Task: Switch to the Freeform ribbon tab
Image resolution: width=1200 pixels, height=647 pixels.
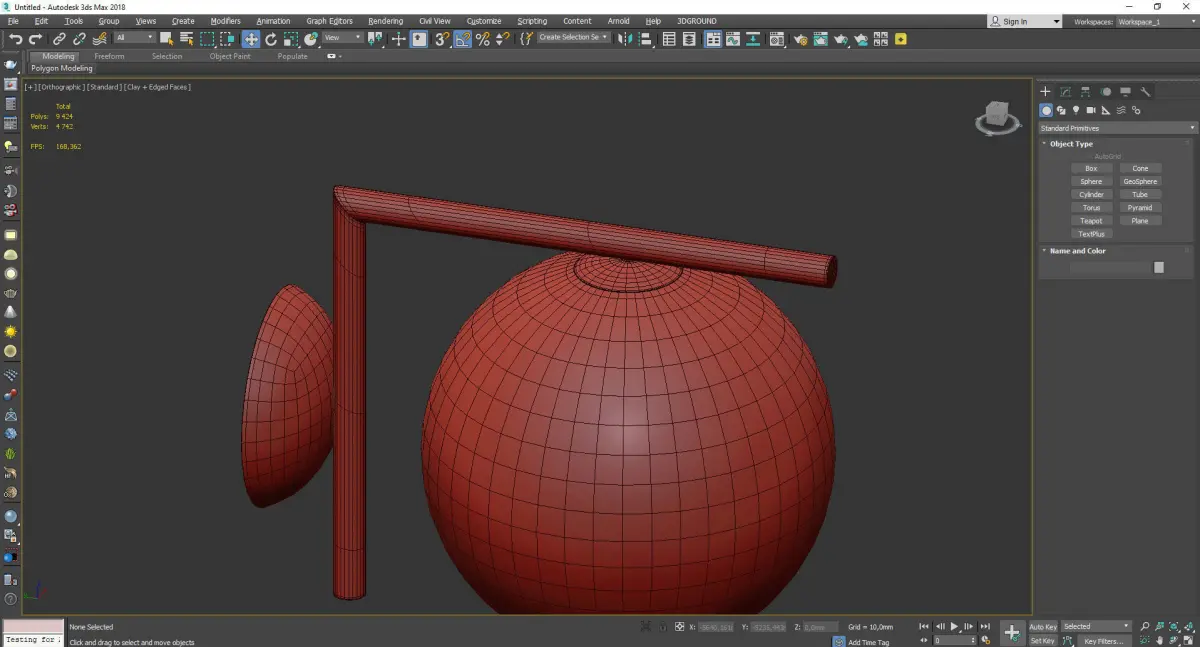Action: (x=109, y=57)
